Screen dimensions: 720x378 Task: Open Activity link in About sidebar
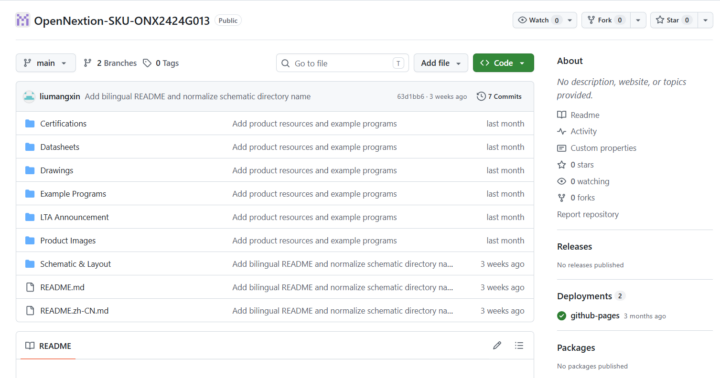583,131
